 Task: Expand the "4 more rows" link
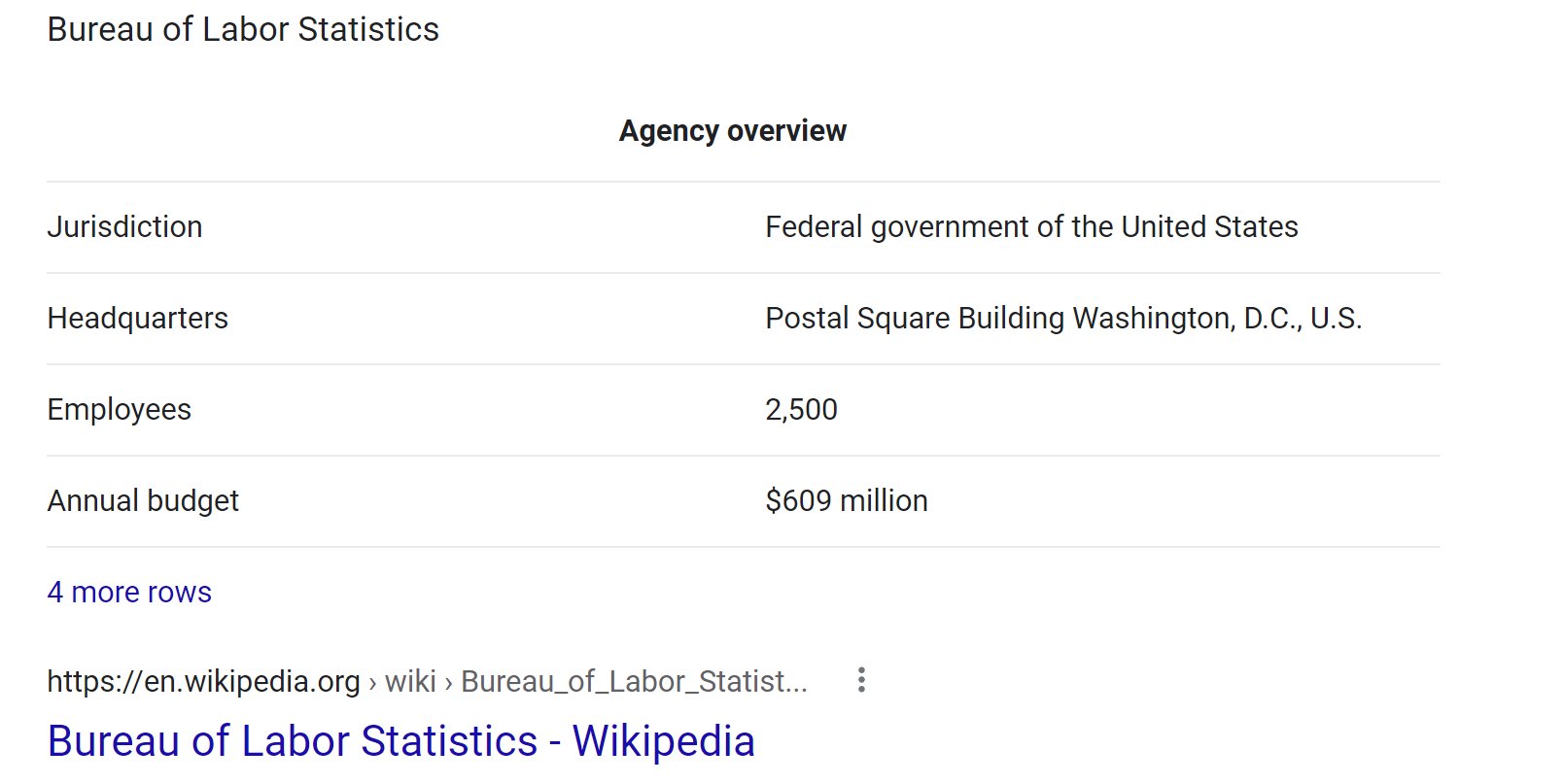click(129, 592)
